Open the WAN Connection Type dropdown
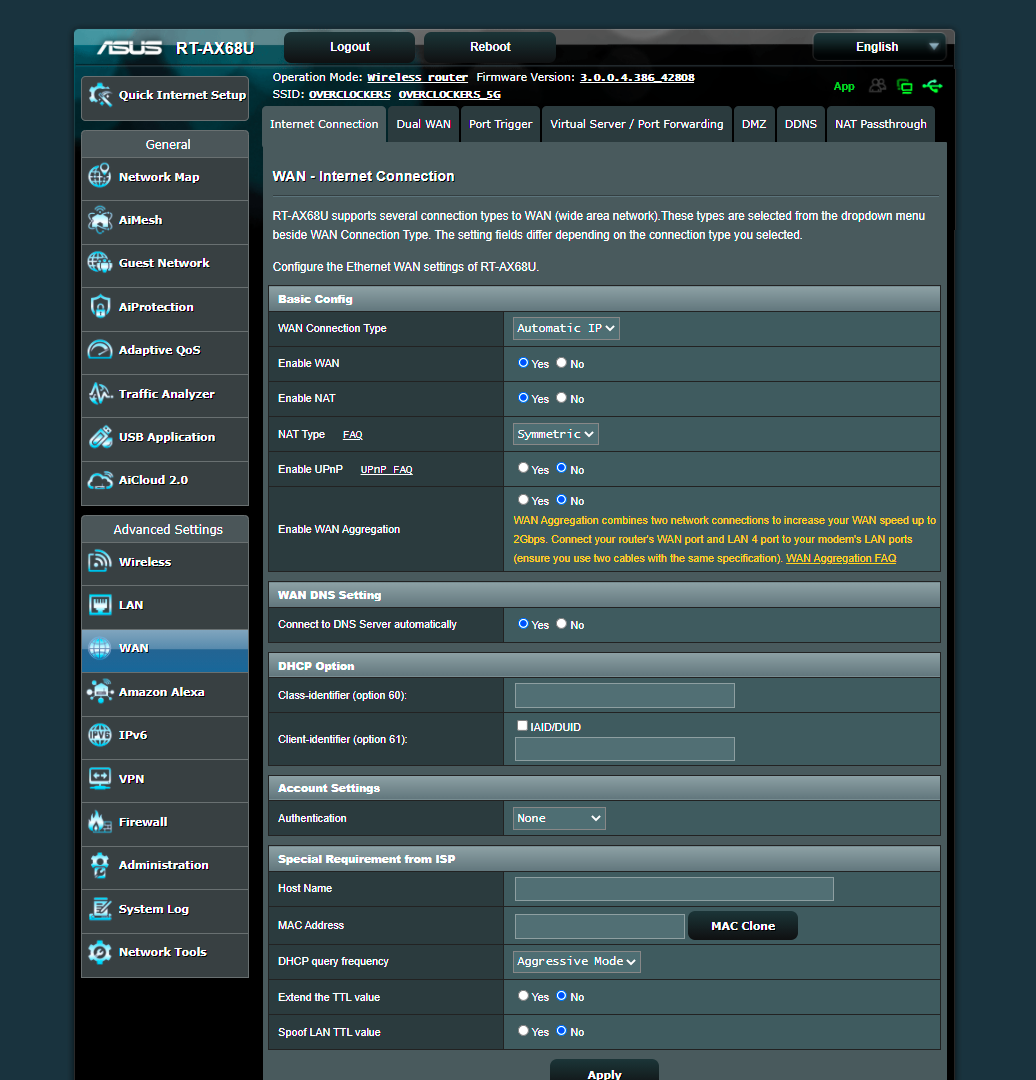 point(566,329)
